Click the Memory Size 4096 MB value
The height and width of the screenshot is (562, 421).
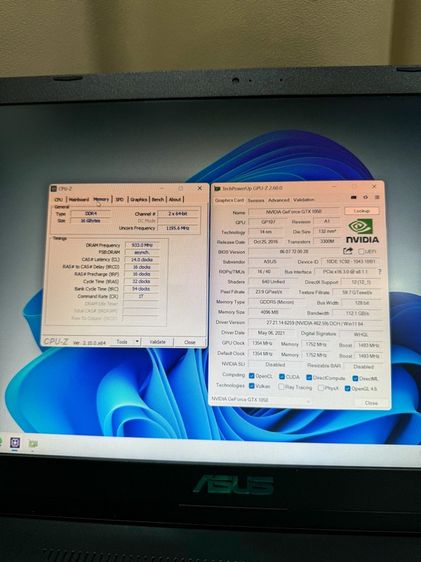(x=268, y=313)
